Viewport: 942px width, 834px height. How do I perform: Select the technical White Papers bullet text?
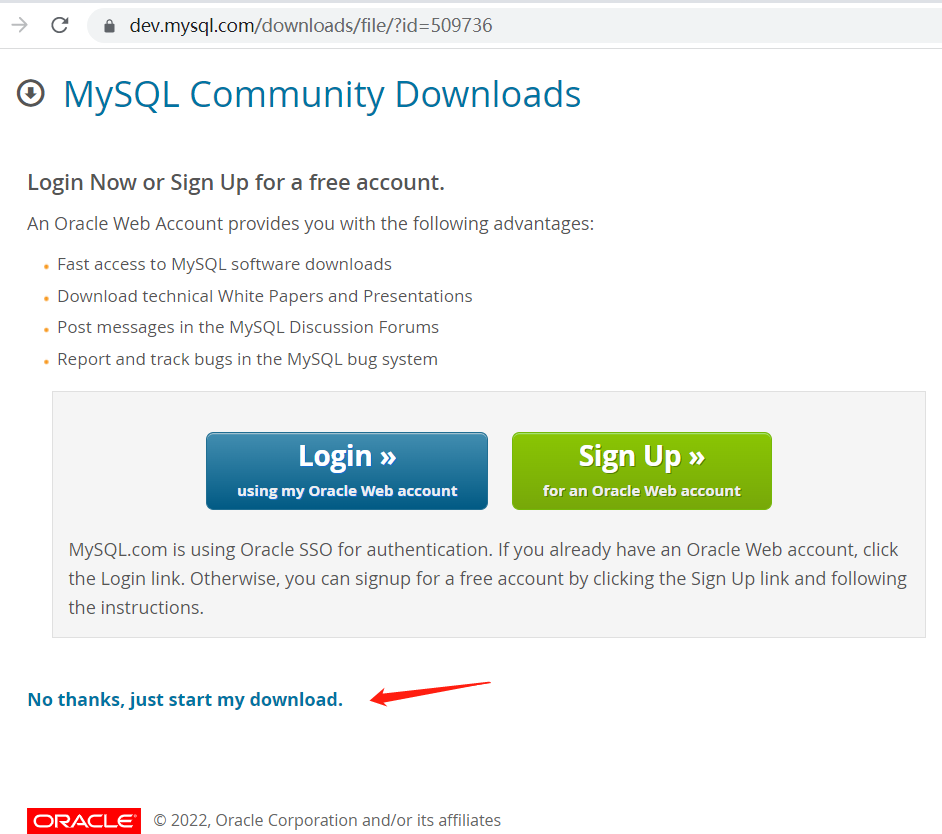tap(265, 296)
